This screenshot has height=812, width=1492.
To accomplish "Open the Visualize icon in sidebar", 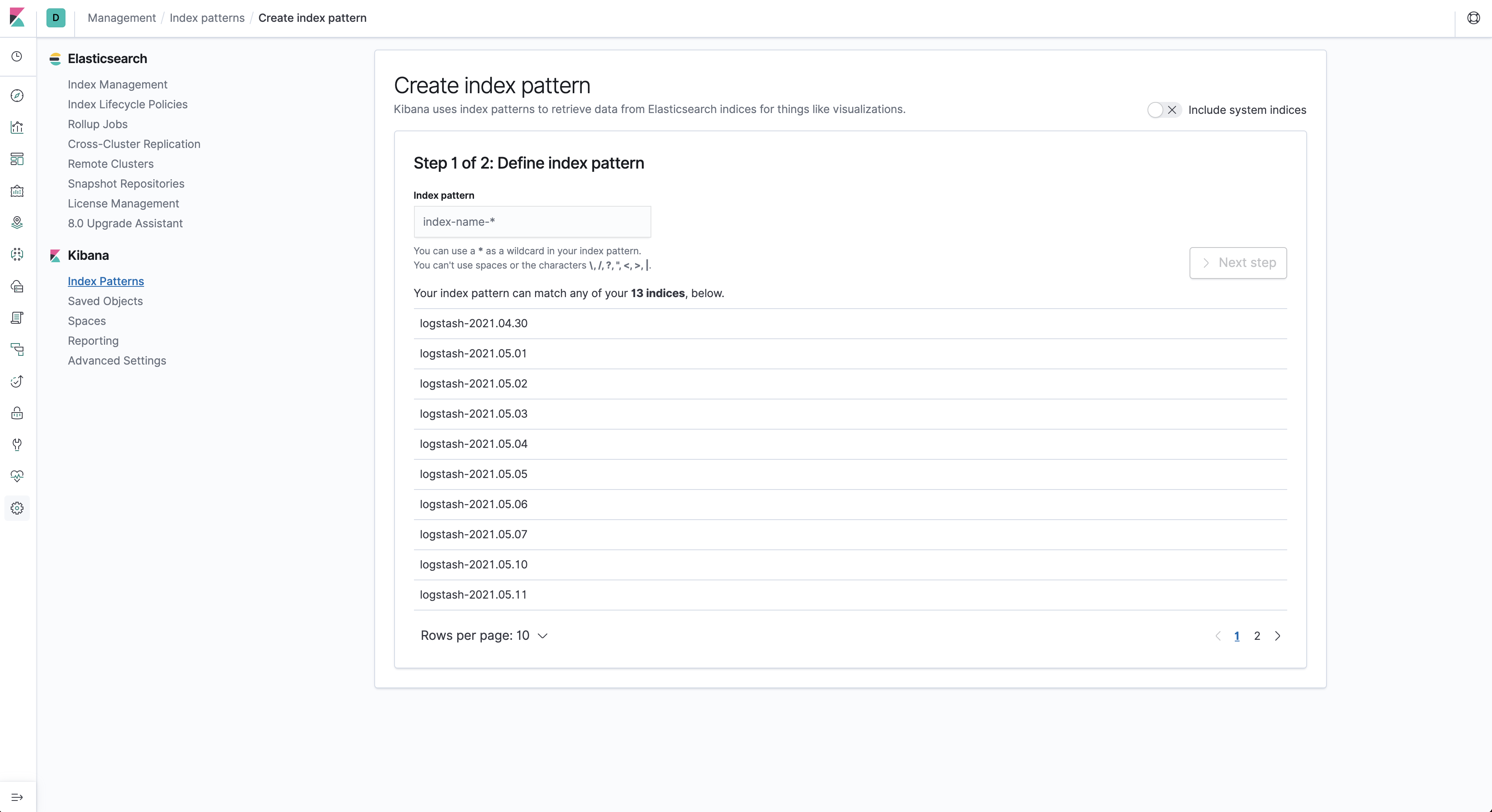I will pos(17,127).
